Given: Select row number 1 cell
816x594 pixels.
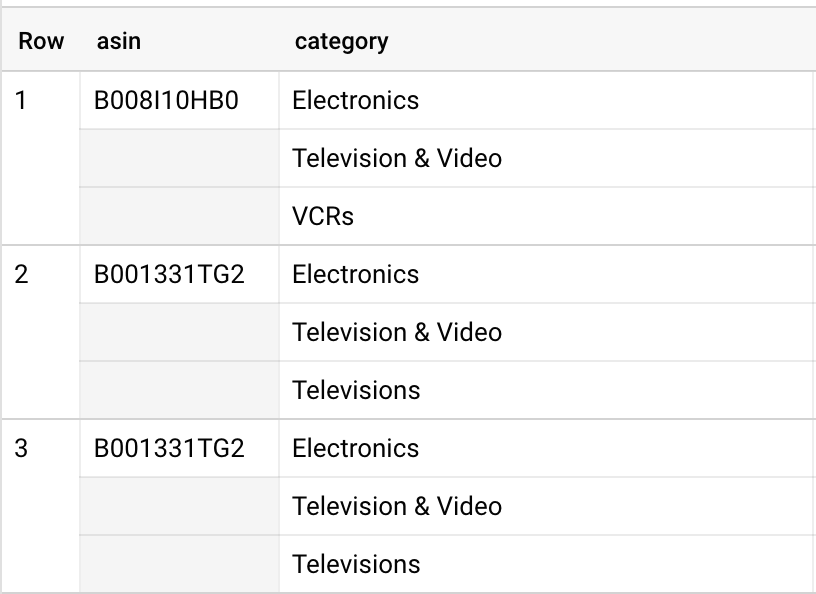Looking at the screenshot, I should [22, 101].
